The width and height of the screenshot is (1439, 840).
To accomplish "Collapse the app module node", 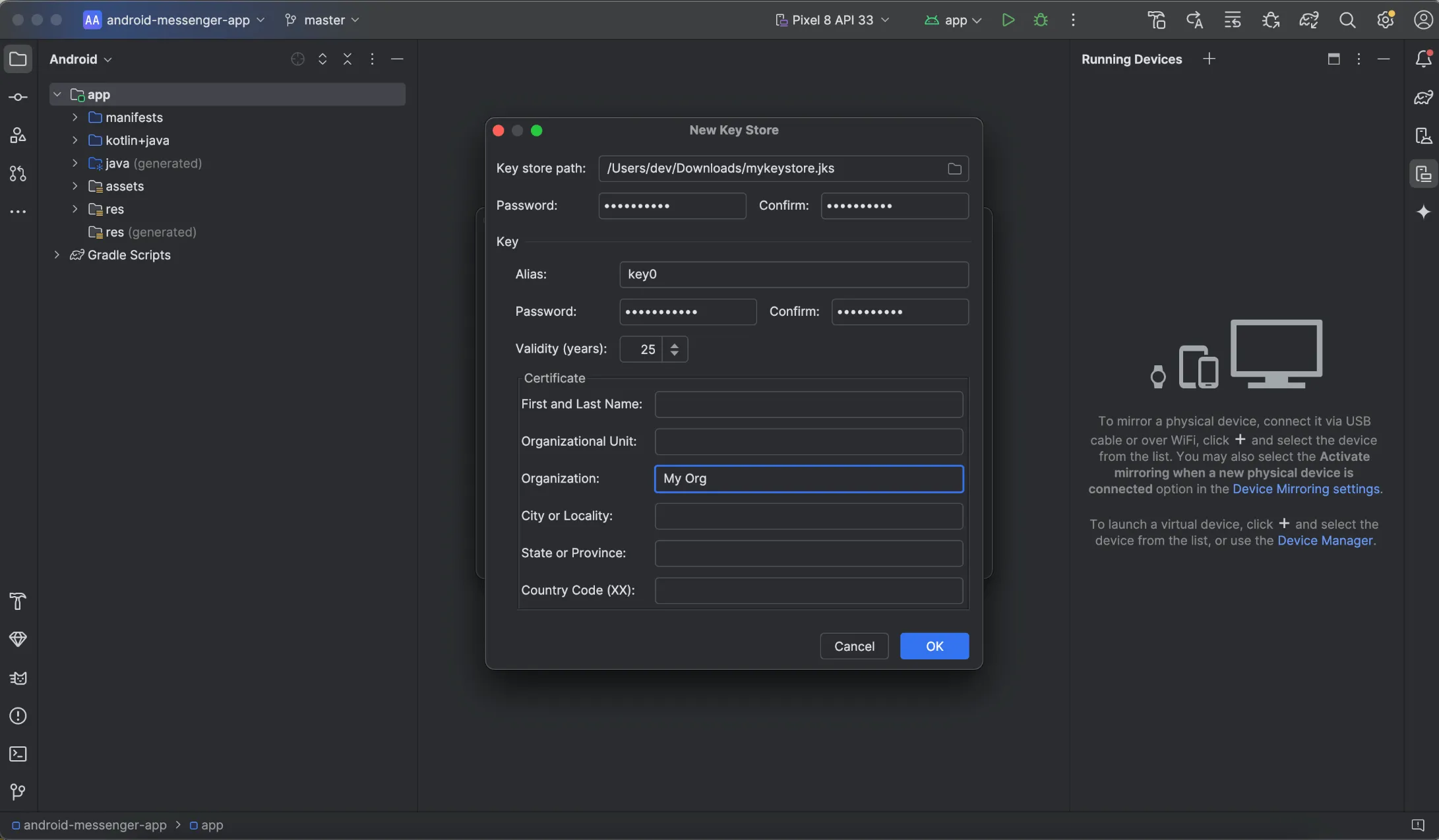I will coord(57,95).
